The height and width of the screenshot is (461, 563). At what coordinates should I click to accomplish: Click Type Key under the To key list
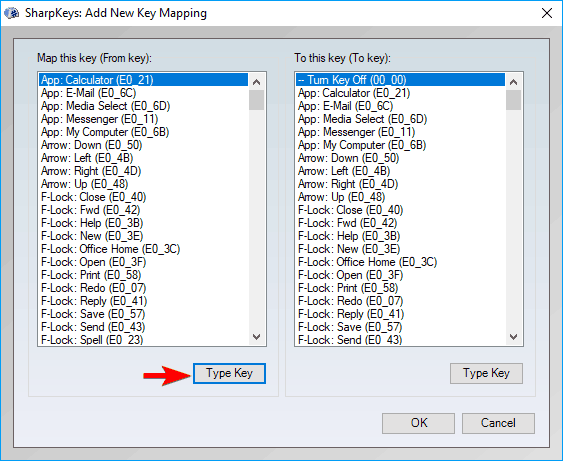coord(486,373)
